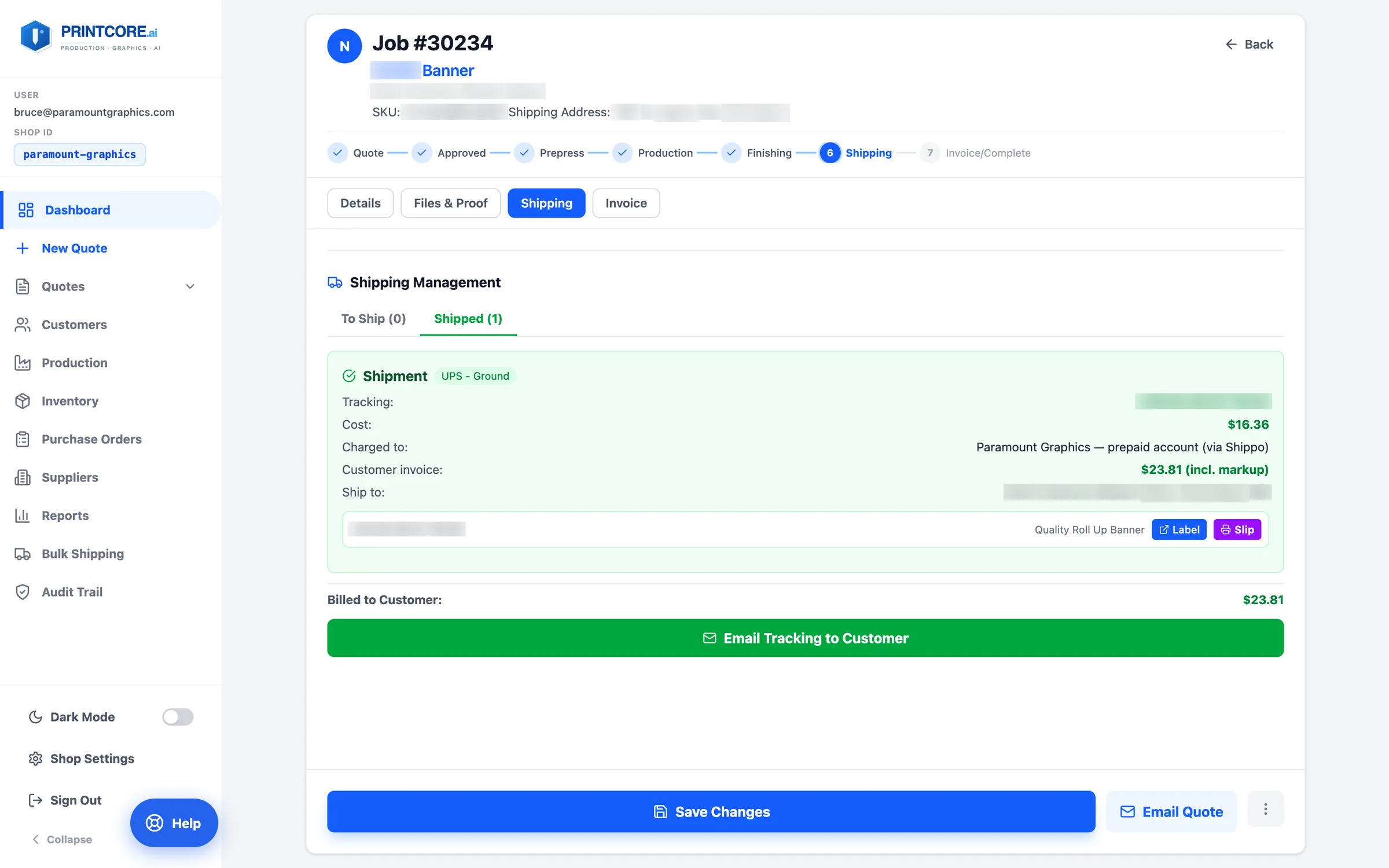Open the Audit Trail page
The height and width of the screenshot is (868, 1389).
72,592
